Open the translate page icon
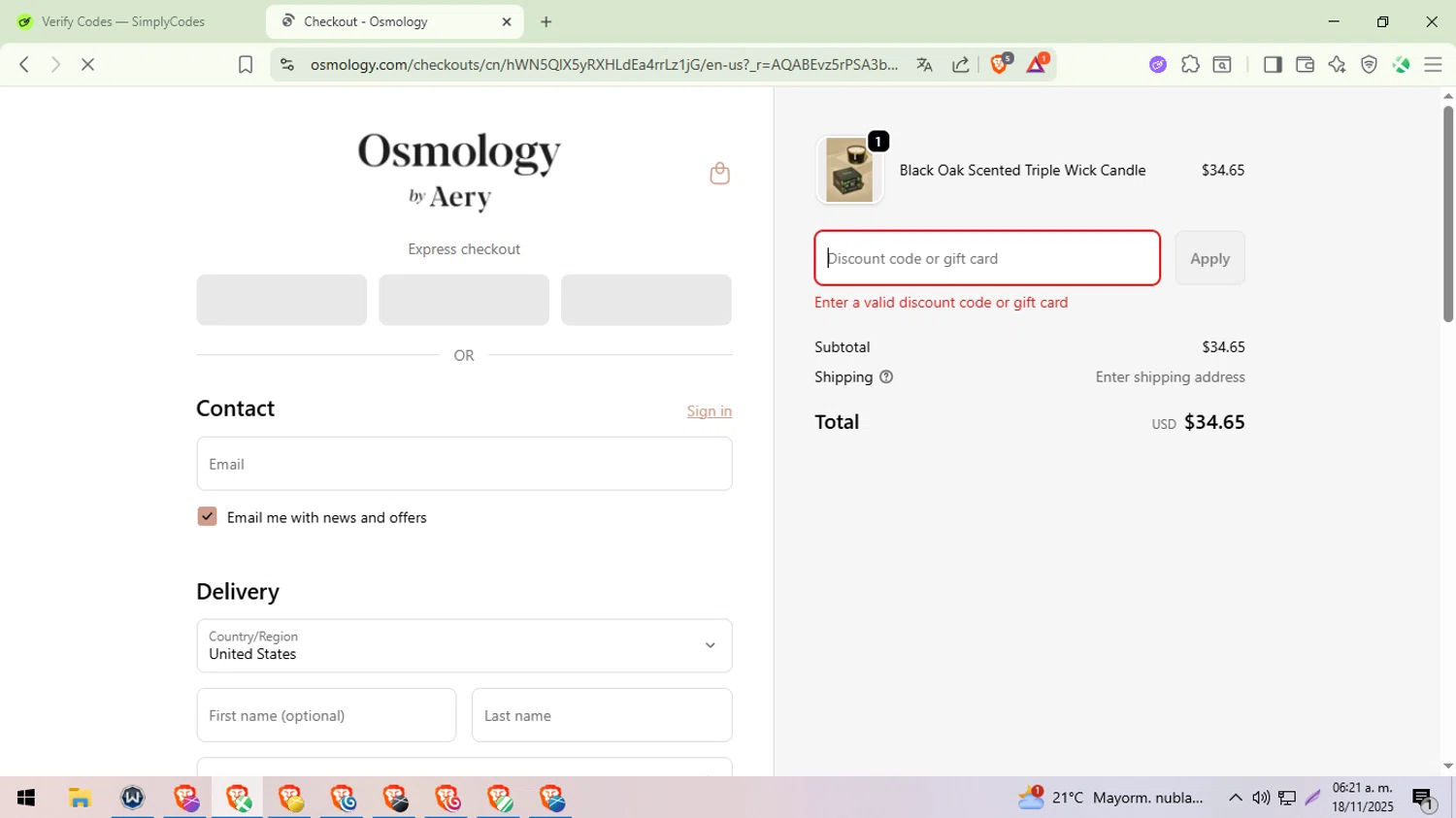The image size is (1456, 818). click(924, 64)
